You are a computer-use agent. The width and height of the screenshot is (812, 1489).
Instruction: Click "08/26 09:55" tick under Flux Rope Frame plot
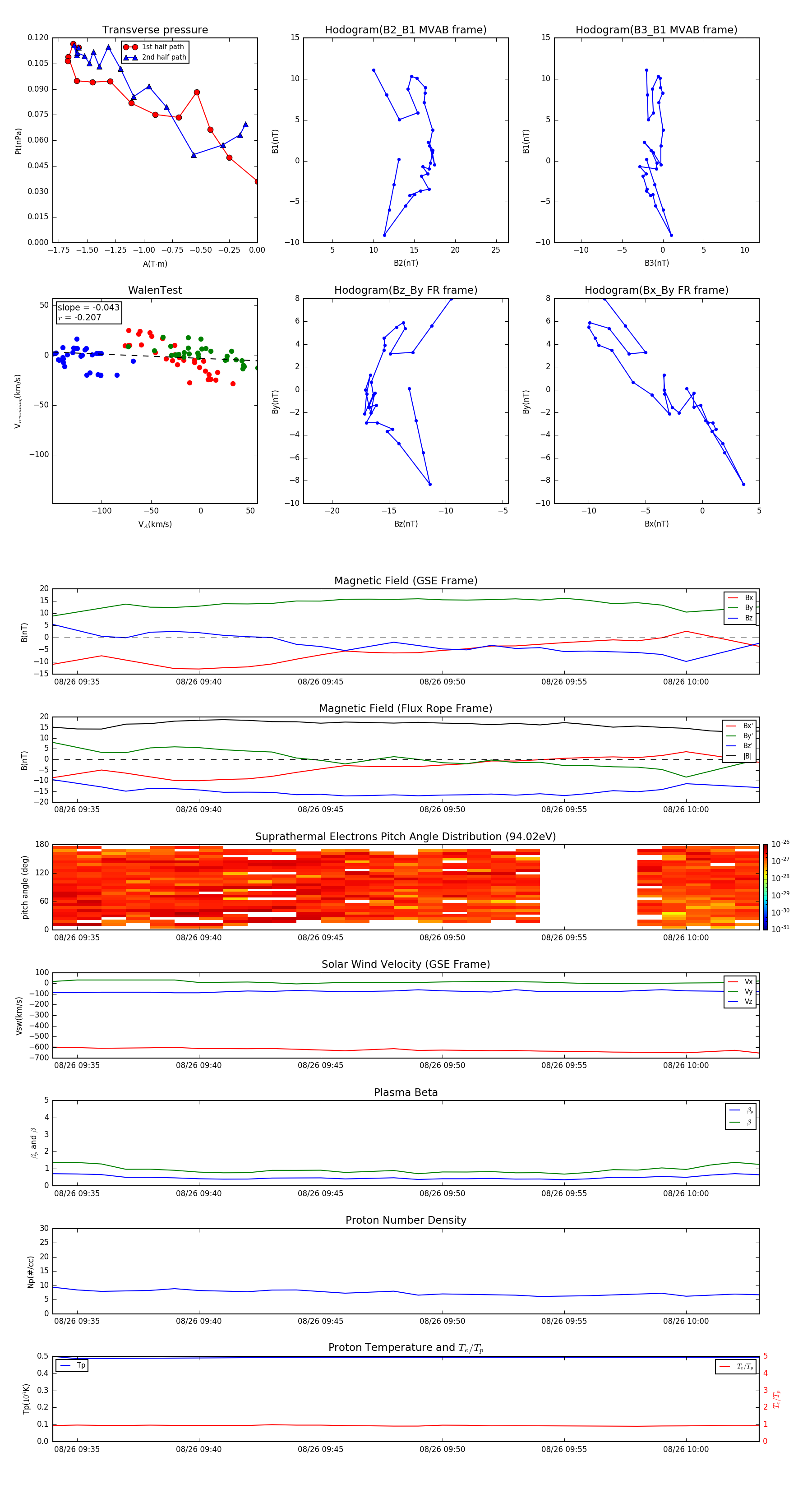564,810
